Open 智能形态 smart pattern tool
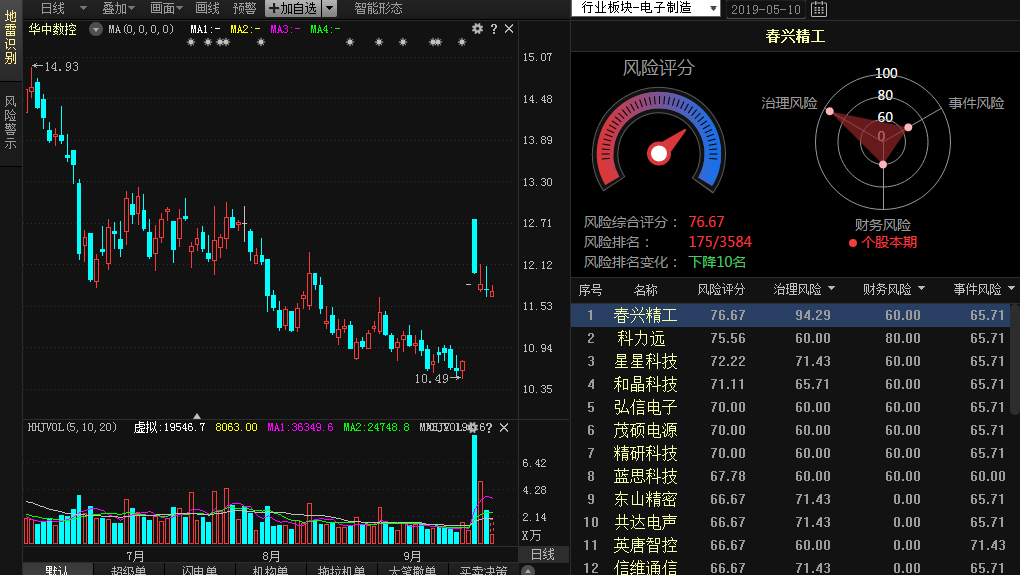 (378, 8)
